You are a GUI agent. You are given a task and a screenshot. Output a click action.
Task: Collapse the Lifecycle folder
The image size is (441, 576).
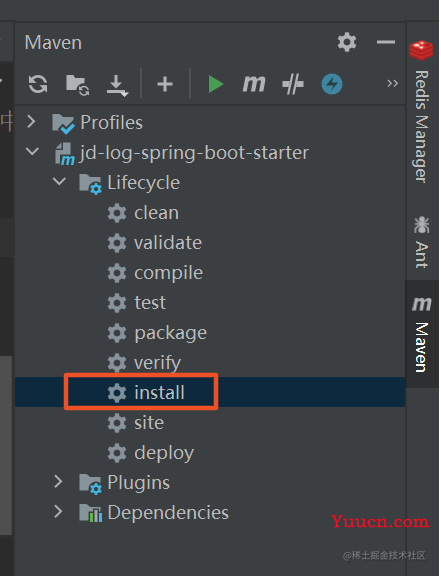tap(59, 181)
